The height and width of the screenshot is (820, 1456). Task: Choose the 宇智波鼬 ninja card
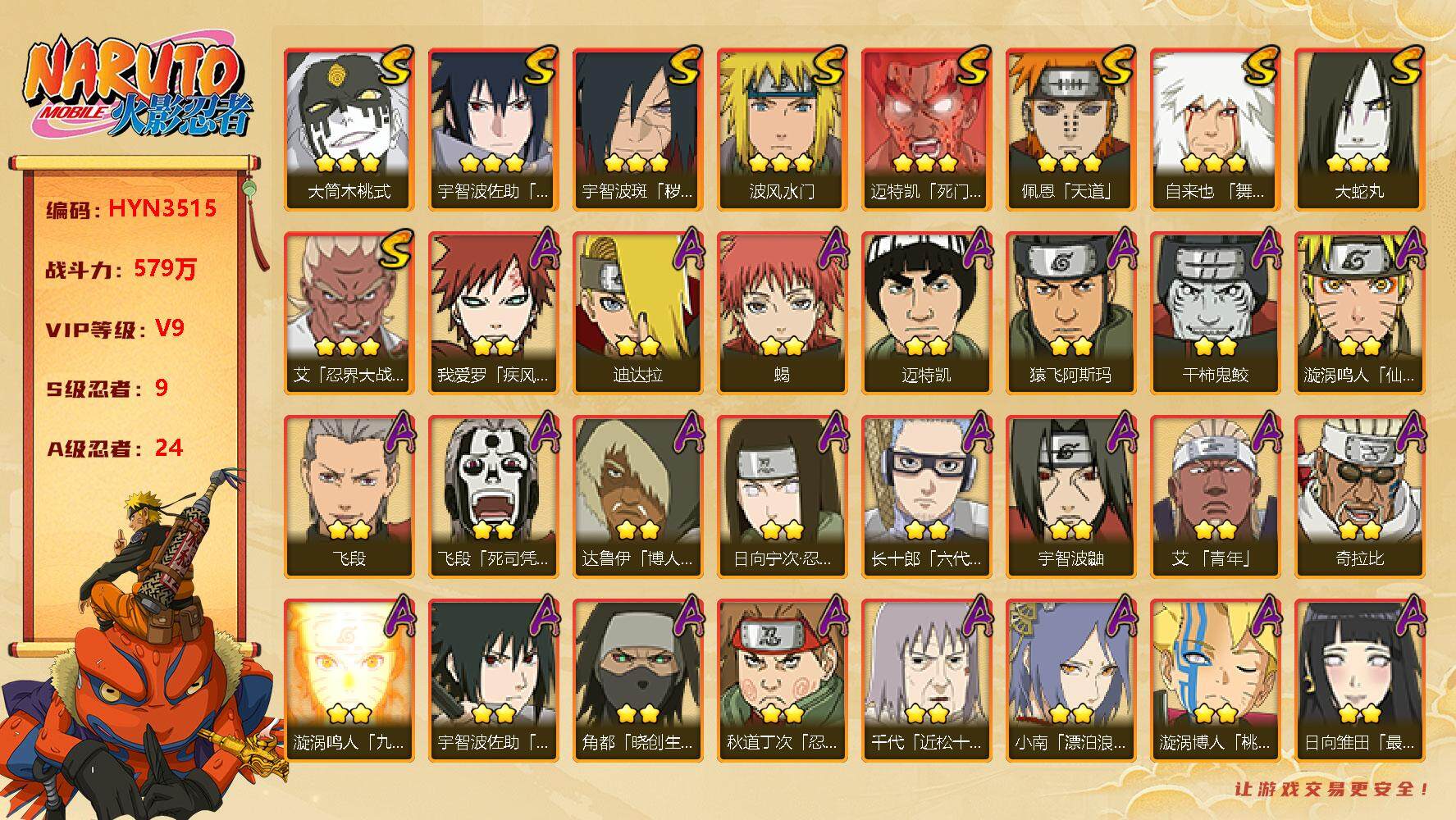tap(1070, 496)
